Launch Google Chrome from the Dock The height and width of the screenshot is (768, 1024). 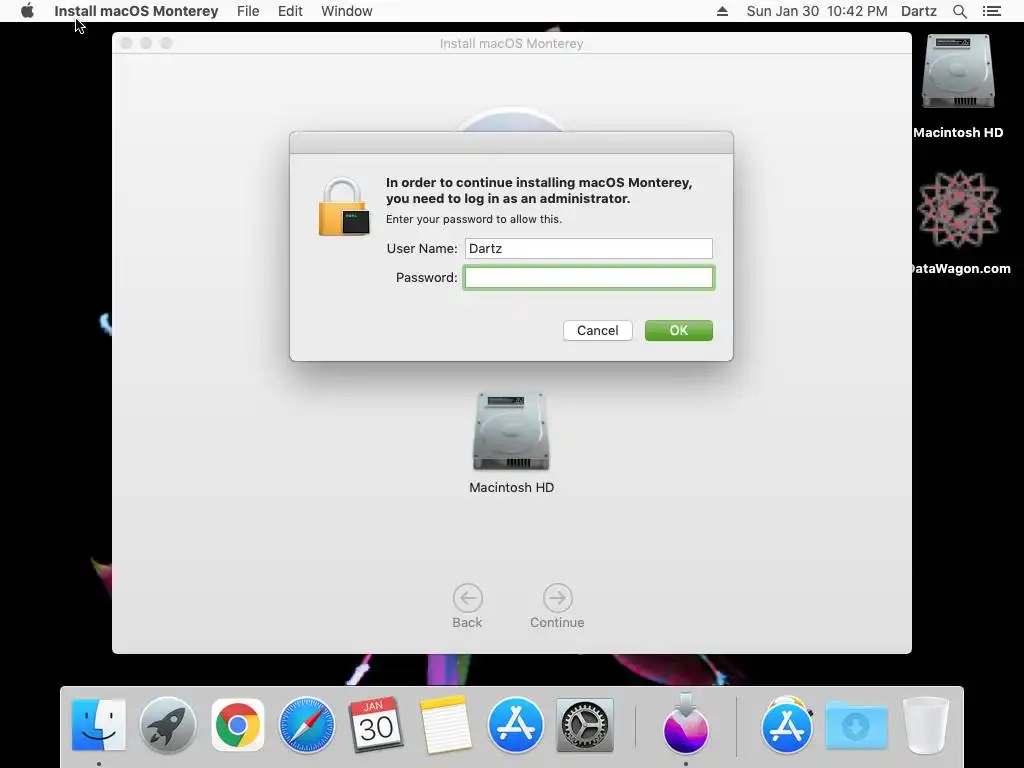click(x=238, y=724)
